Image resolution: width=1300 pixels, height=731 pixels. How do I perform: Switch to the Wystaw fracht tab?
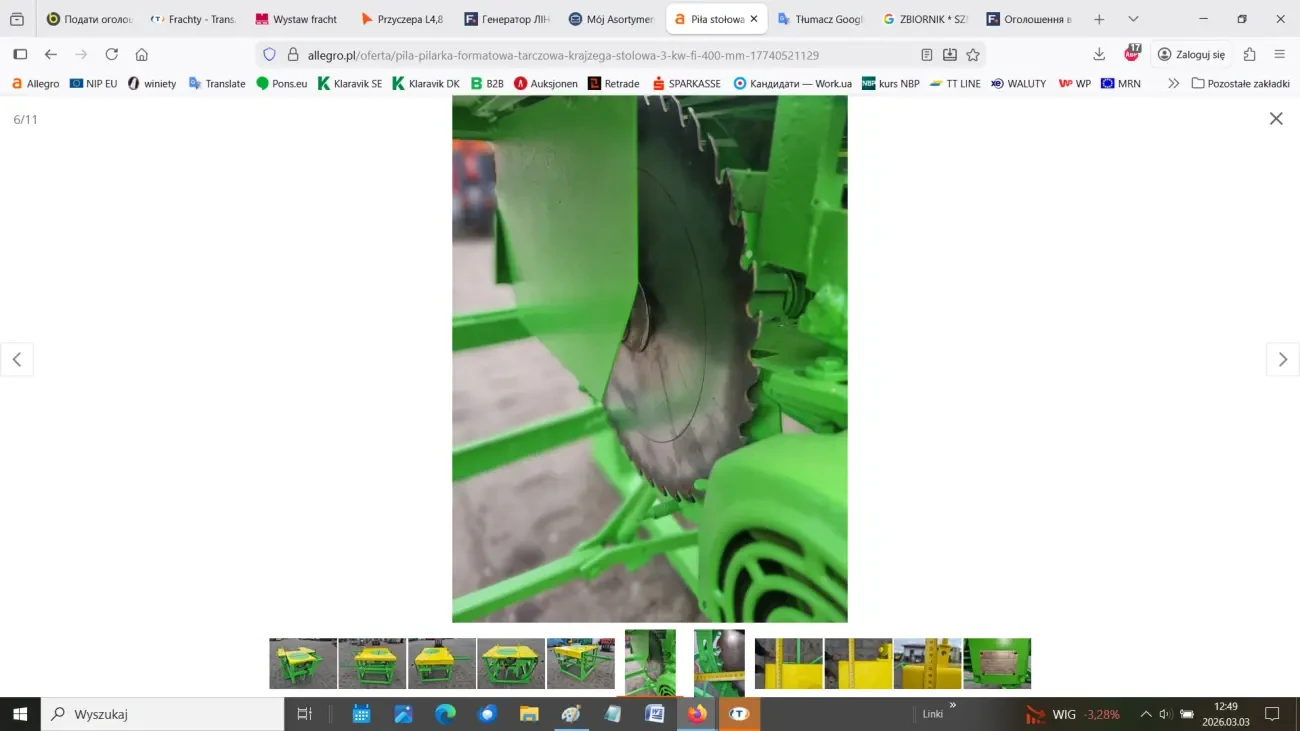coord(297,19)
